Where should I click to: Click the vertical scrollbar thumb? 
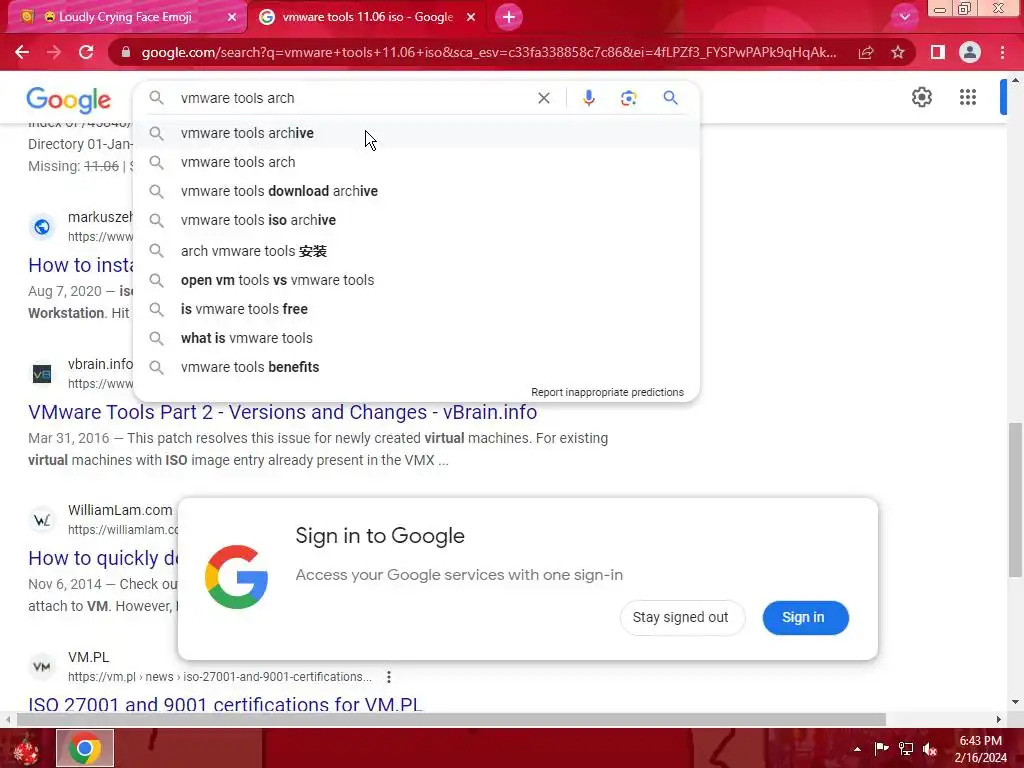(1015, 500)
